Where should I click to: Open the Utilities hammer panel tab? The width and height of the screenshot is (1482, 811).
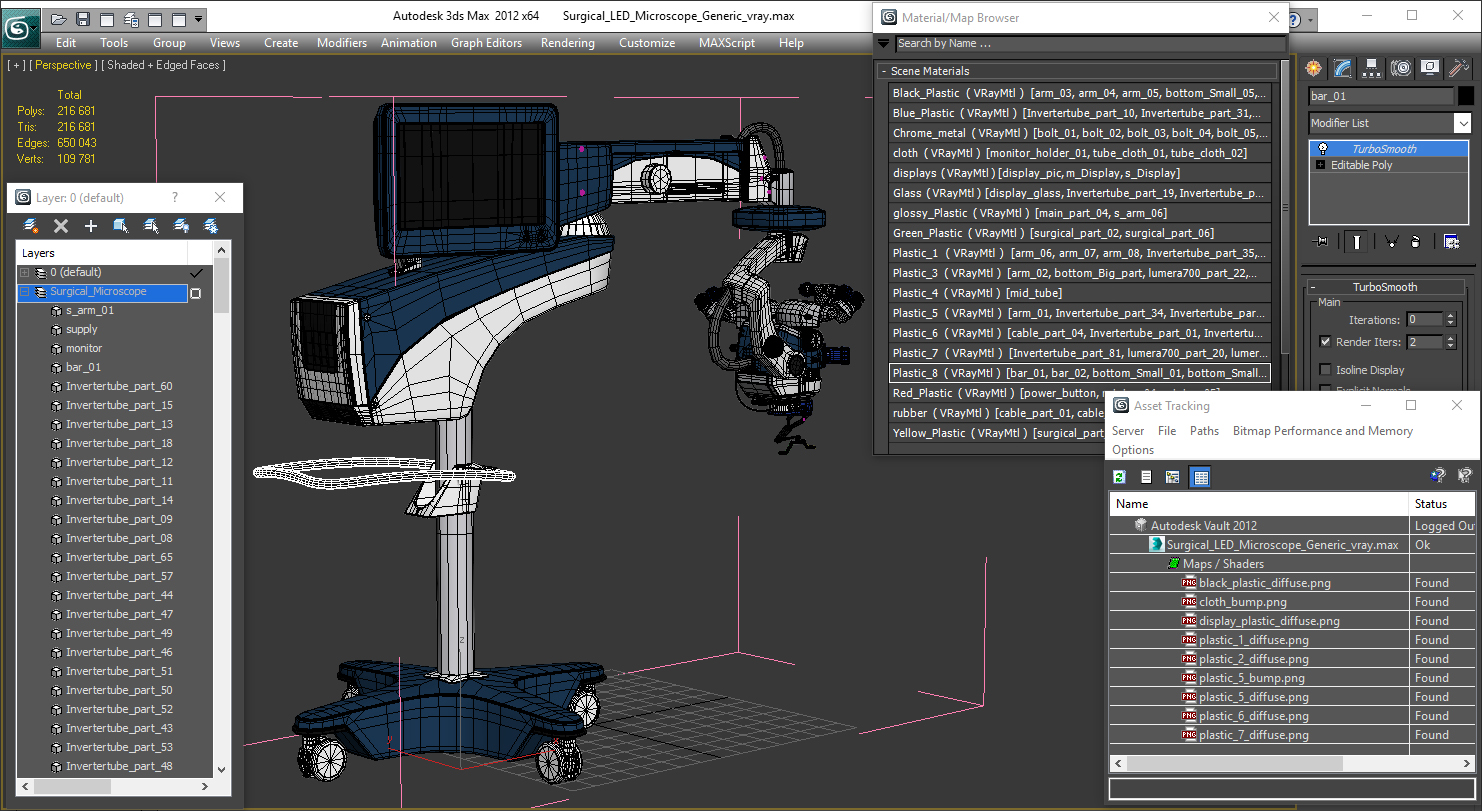pos(1458,68)
